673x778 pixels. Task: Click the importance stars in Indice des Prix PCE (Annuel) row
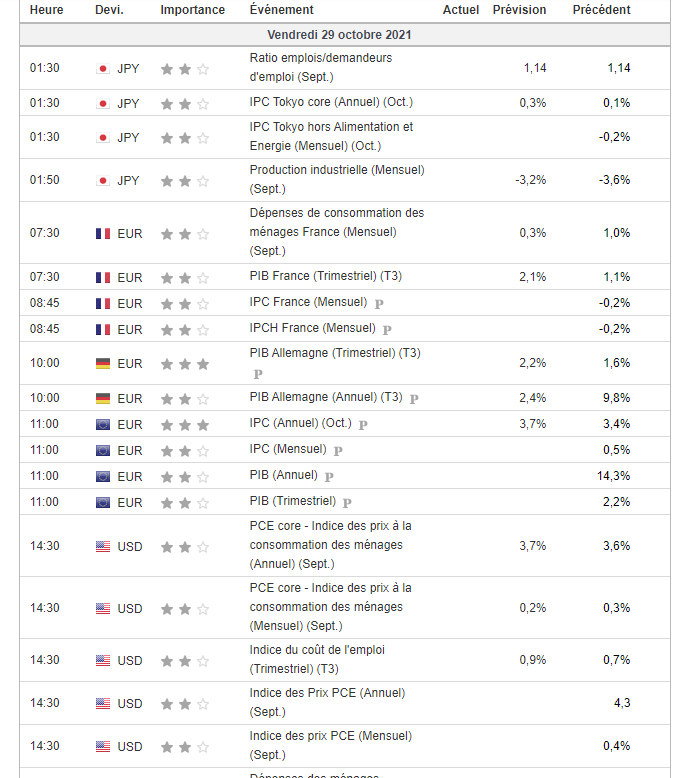click(185, 703)
